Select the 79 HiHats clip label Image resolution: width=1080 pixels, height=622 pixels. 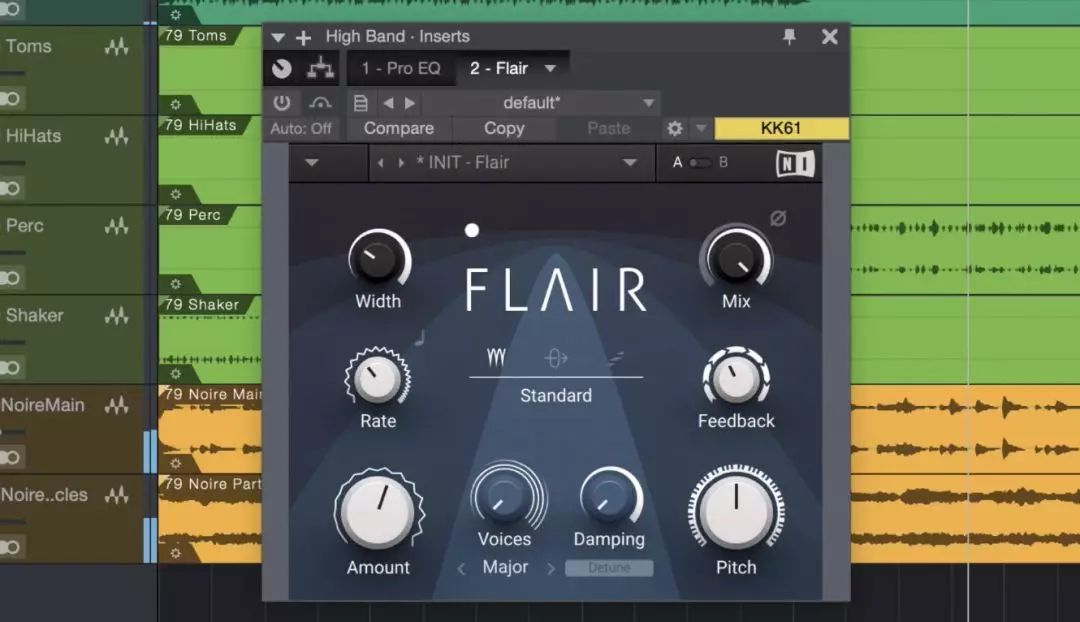200,125
